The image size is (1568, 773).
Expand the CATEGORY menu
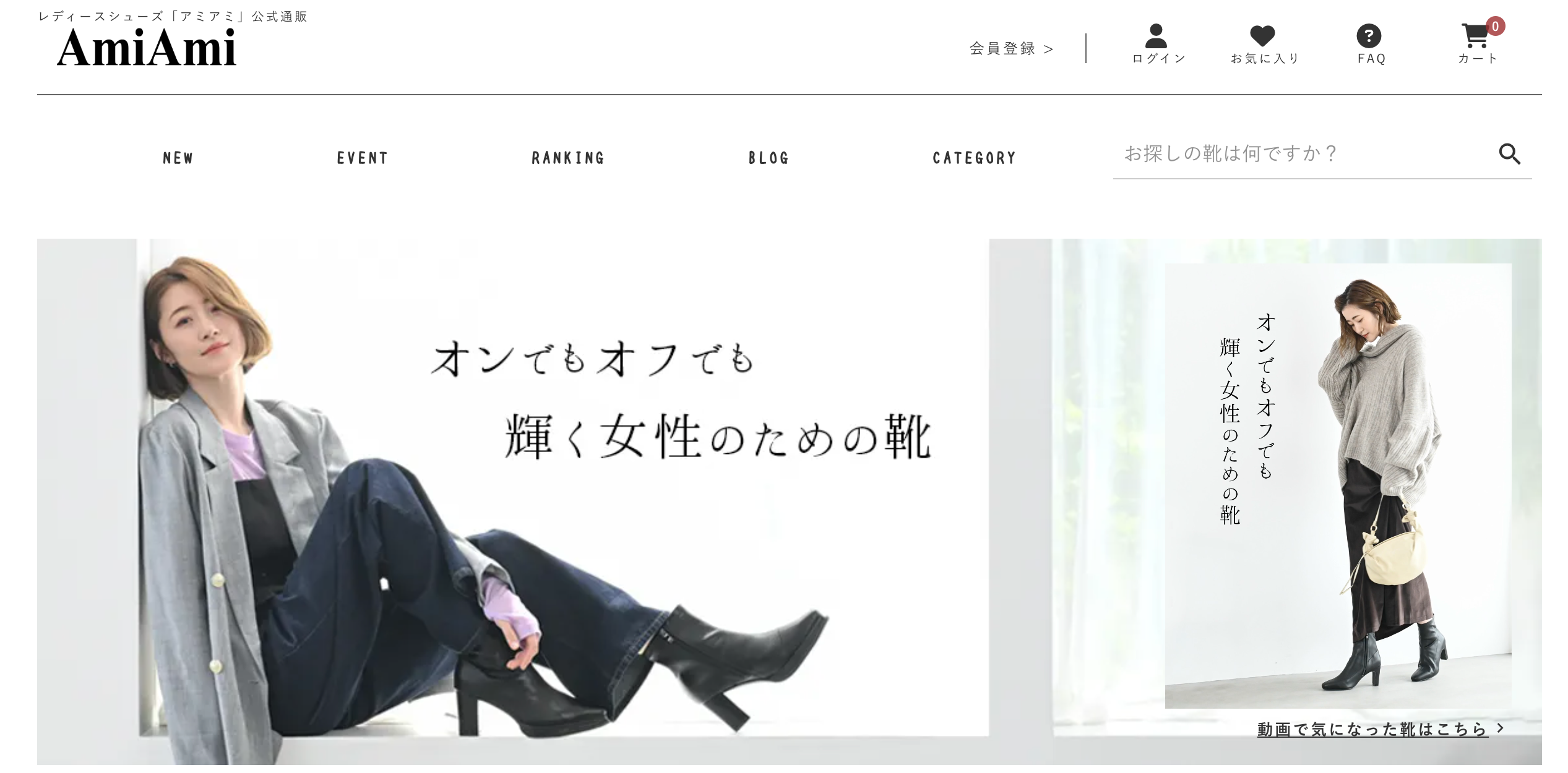pos(974,158)
